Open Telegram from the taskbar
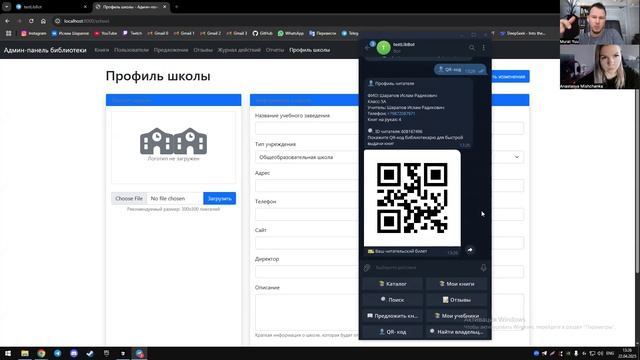Screen dimensions: 640x360 (x=58, y=353)
